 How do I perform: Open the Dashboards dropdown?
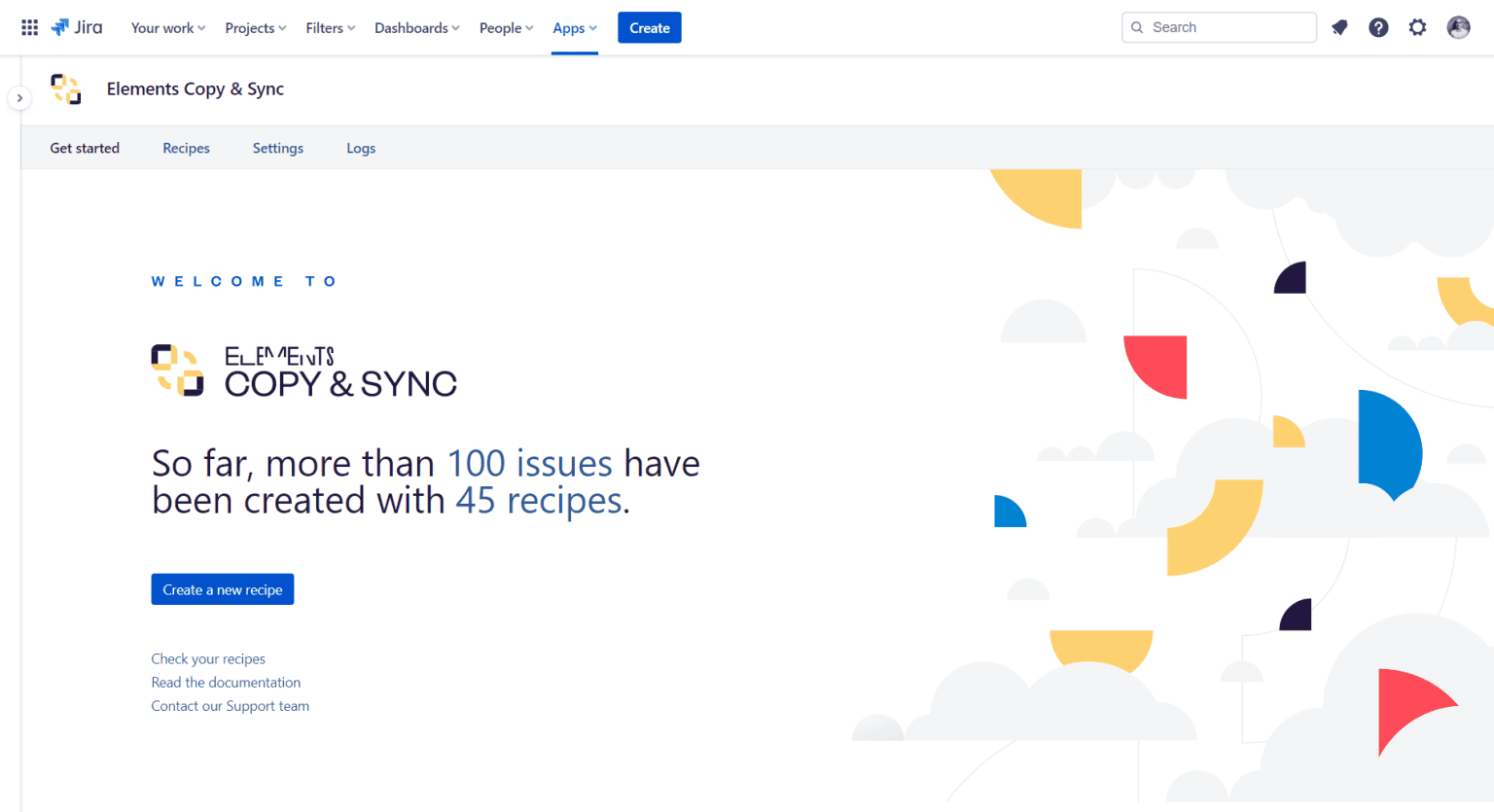click(x=416, y=27)
